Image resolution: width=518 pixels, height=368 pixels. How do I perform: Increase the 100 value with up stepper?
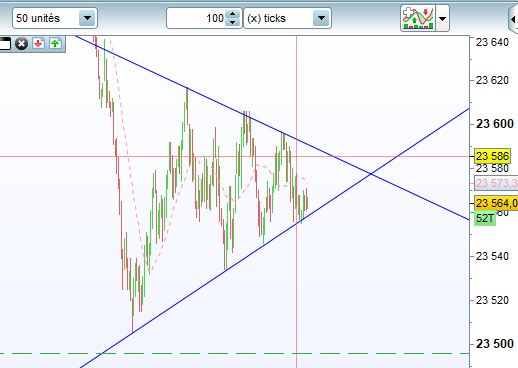click(x=232, y=14)
